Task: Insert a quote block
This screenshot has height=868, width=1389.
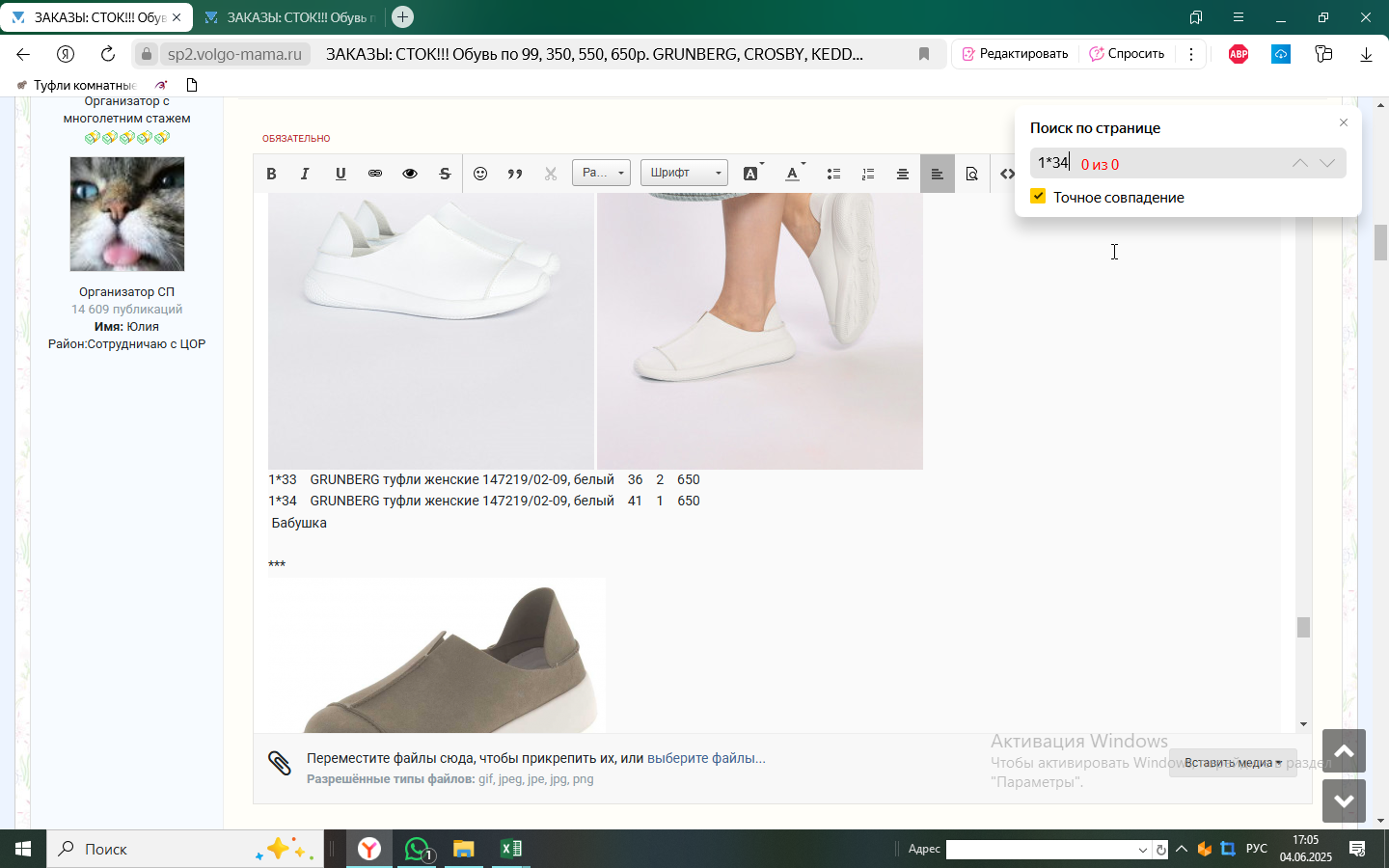Action: (x=515, y=174)
